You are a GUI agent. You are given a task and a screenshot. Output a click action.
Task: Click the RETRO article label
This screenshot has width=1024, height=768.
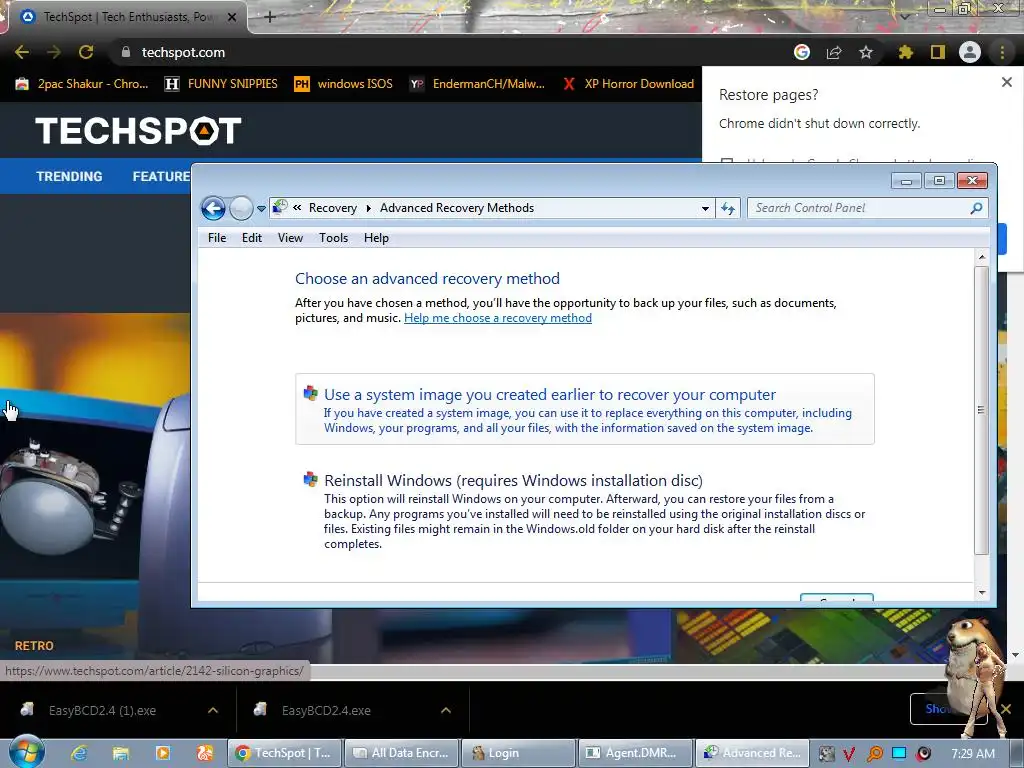tap(34, 646)
